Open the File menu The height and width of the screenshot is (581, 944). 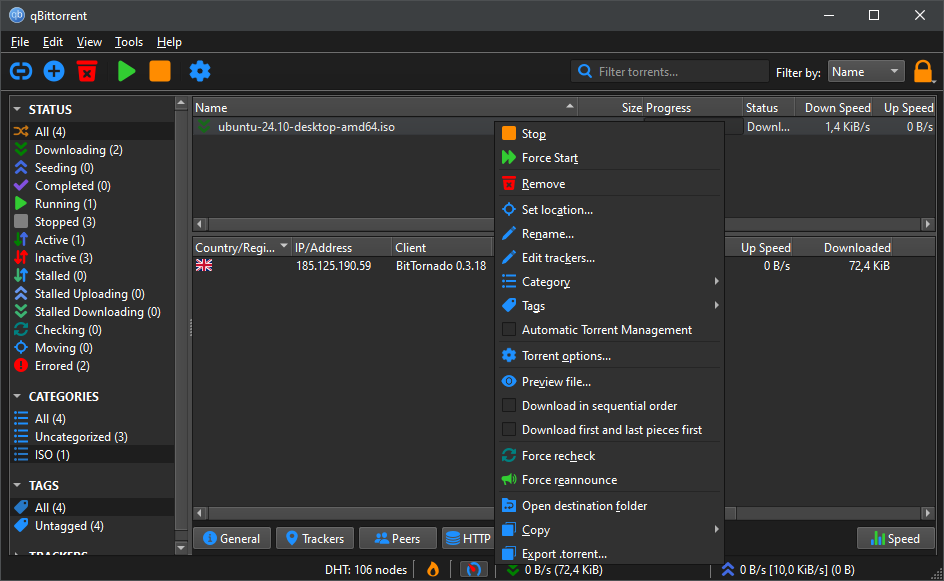pyautogui.click(x=20, y=42)
